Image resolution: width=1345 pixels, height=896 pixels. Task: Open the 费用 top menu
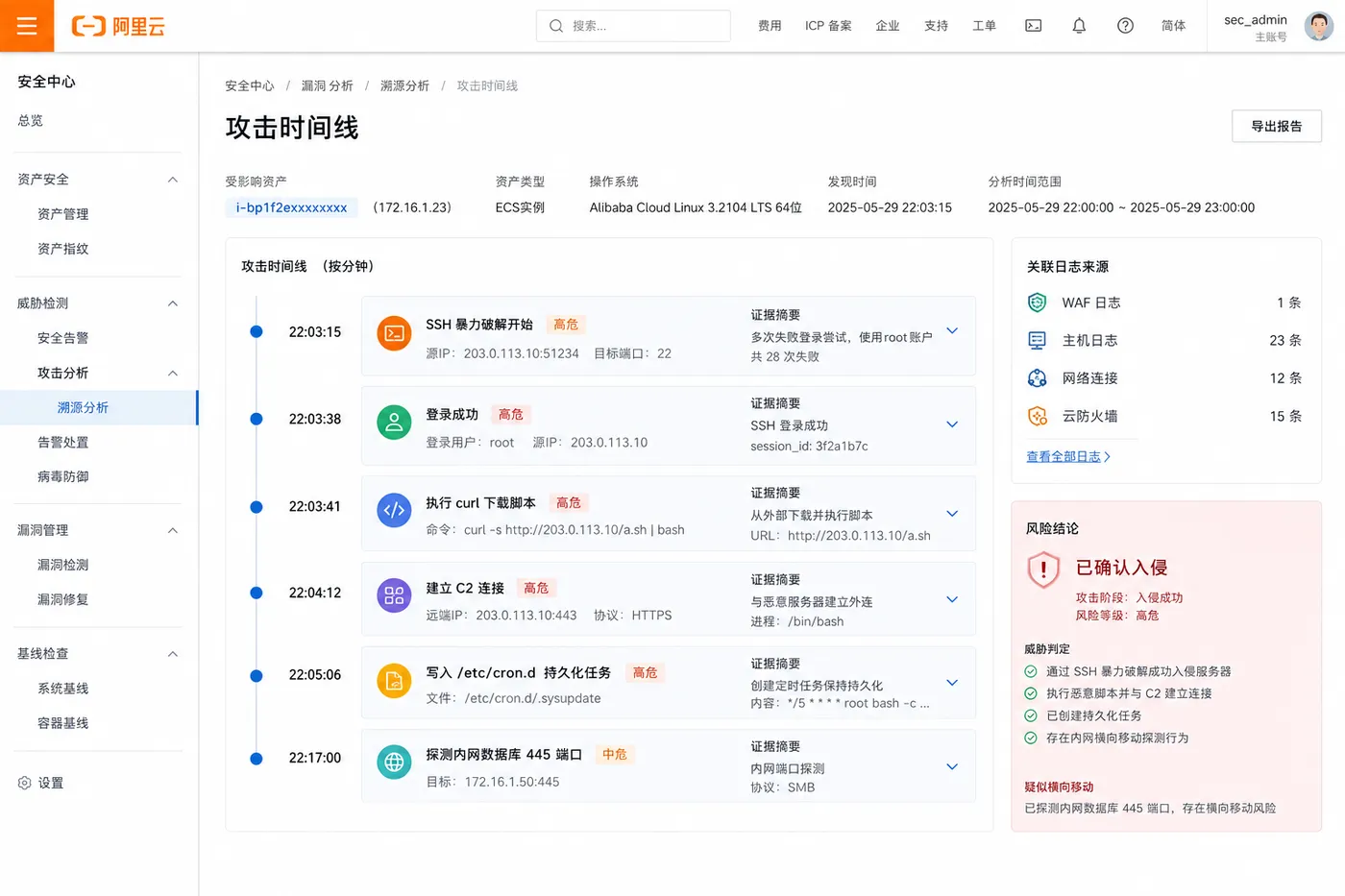pyautogui.click(x=770, y=26)
